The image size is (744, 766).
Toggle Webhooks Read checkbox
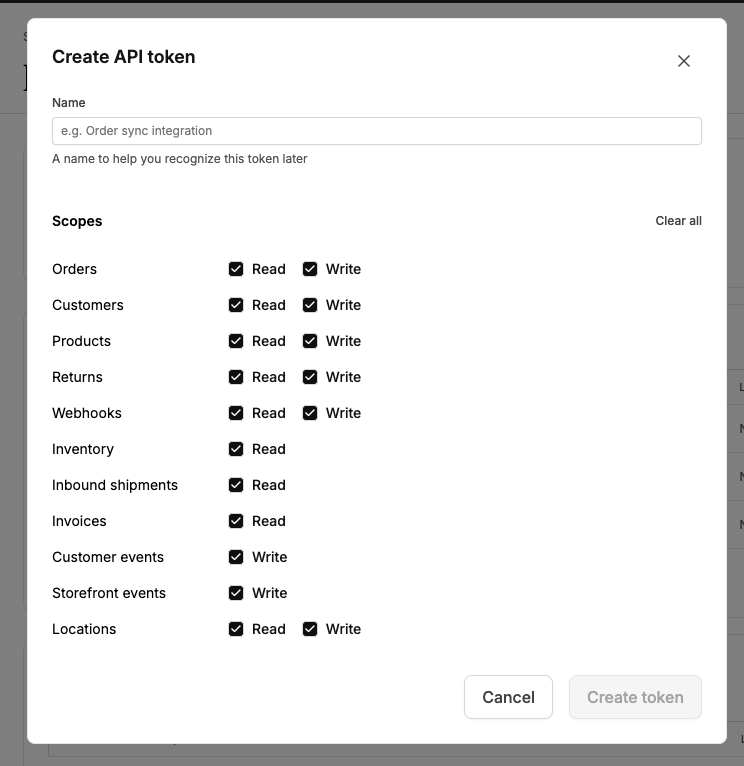[x=236, y=413]
